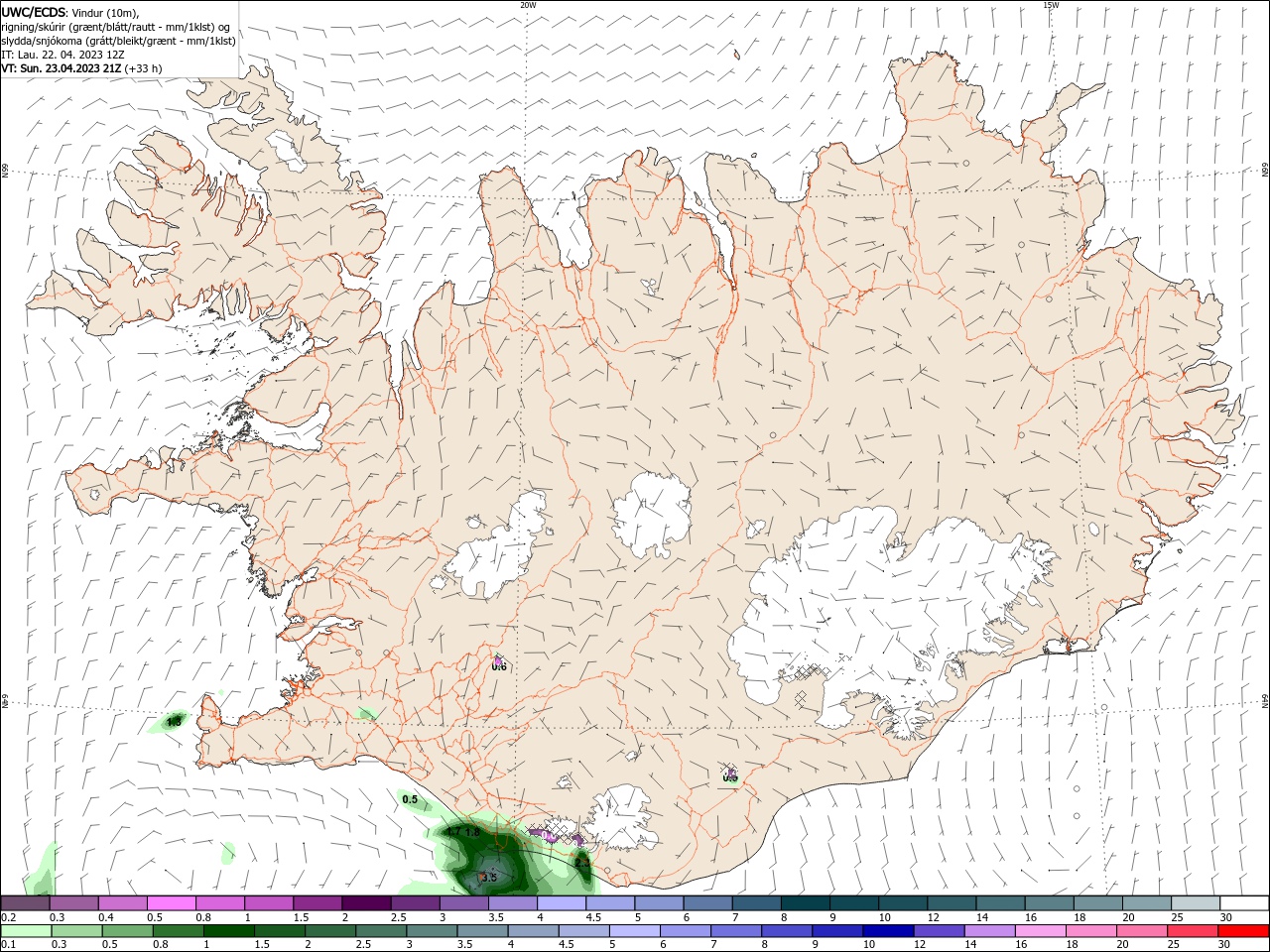Click the 15W longitude label

[1050, 5]
